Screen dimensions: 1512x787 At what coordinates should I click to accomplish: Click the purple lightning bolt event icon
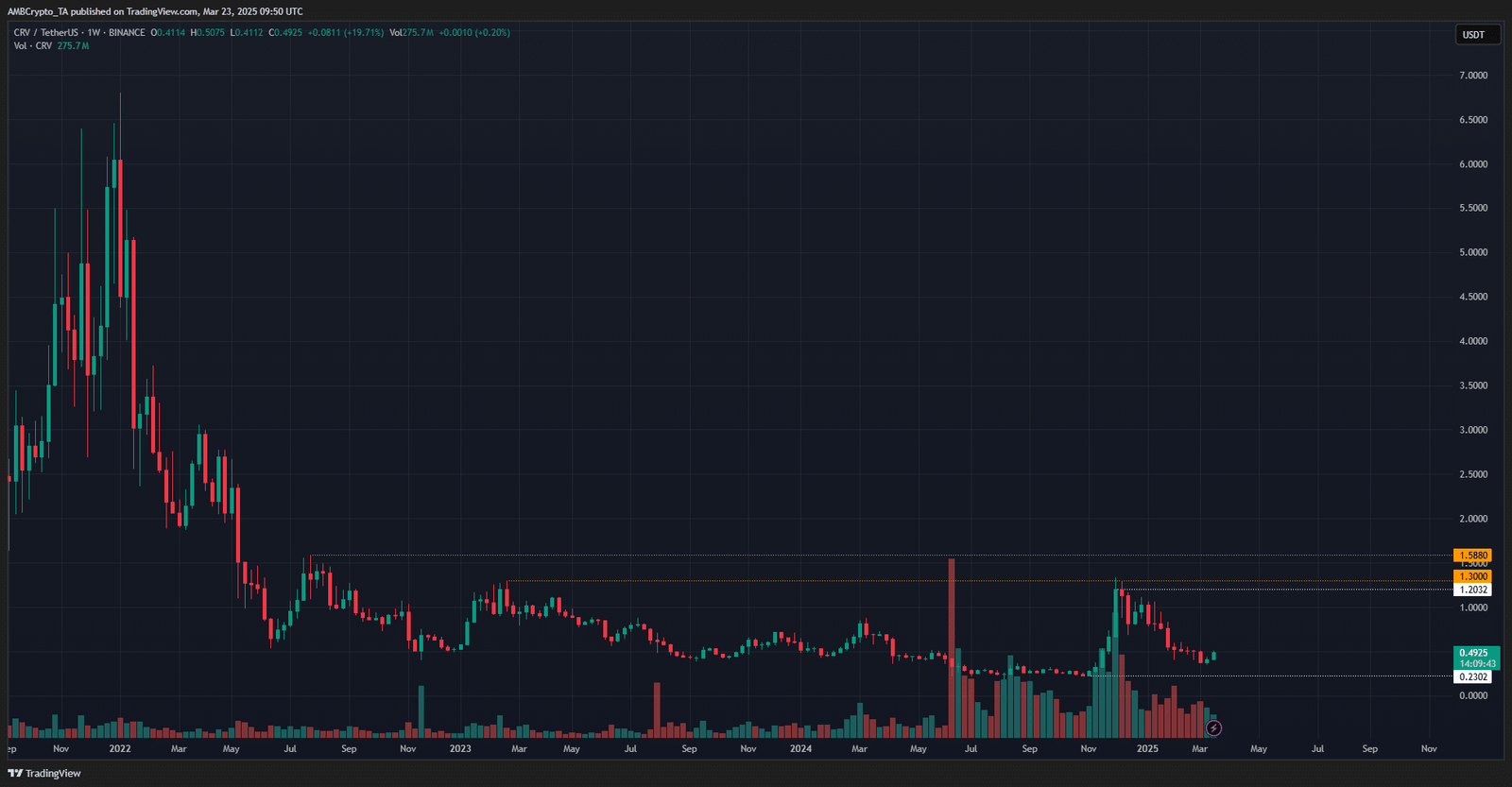pos(1214,727)
